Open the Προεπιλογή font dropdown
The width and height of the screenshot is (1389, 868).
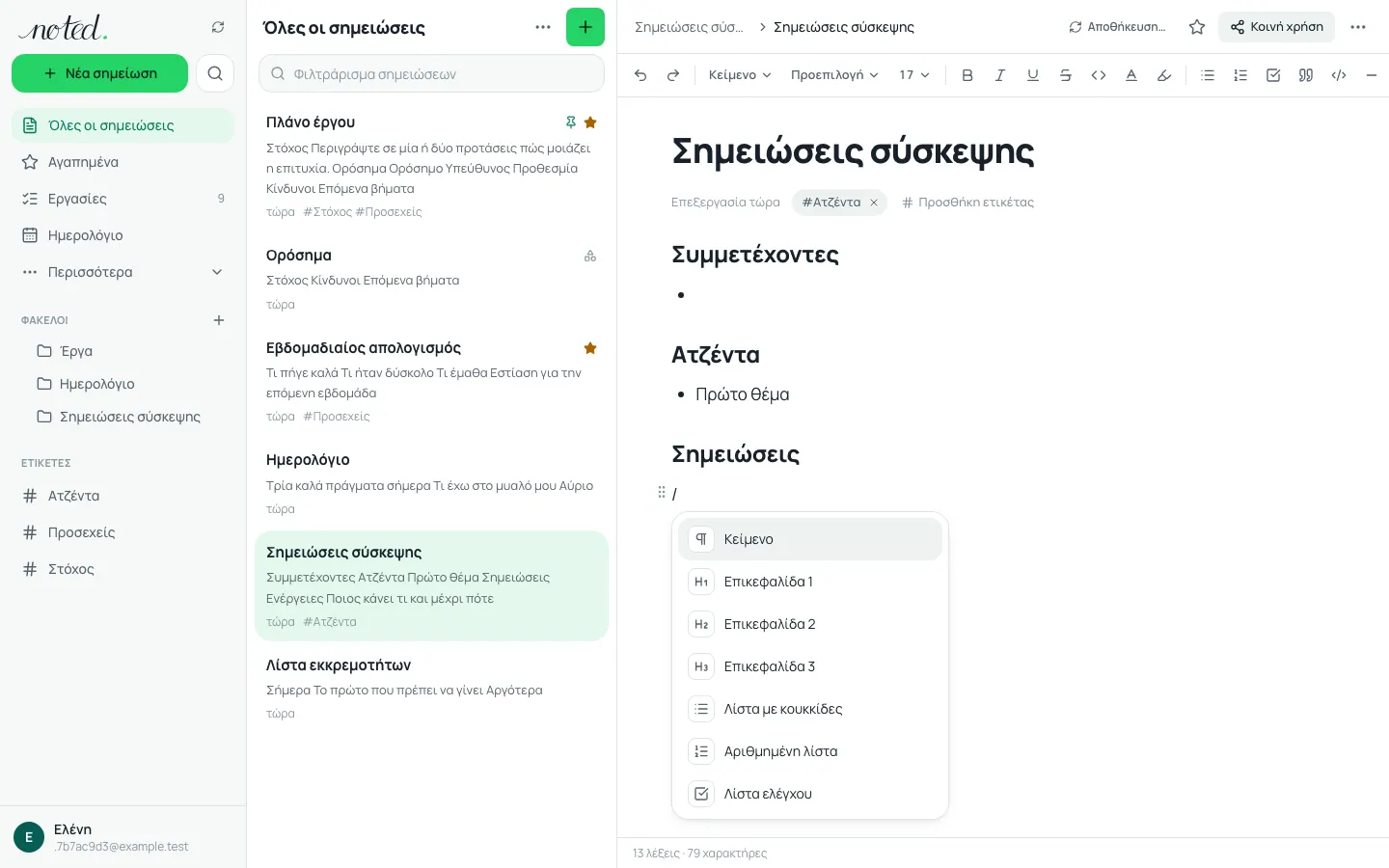834,75
